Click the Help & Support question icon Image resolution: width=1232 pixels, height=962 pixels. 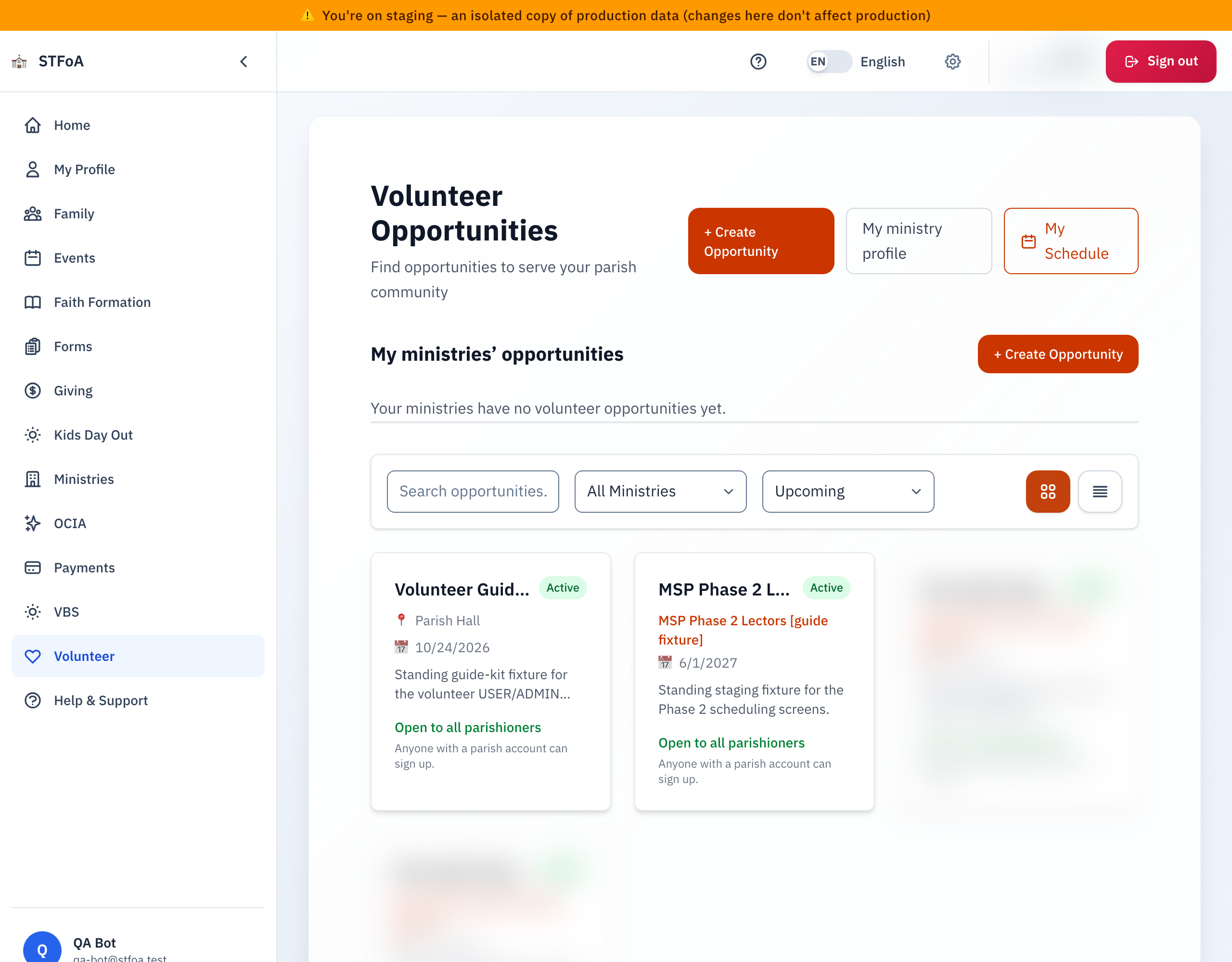pyautogui.click(x=33, y=700)
